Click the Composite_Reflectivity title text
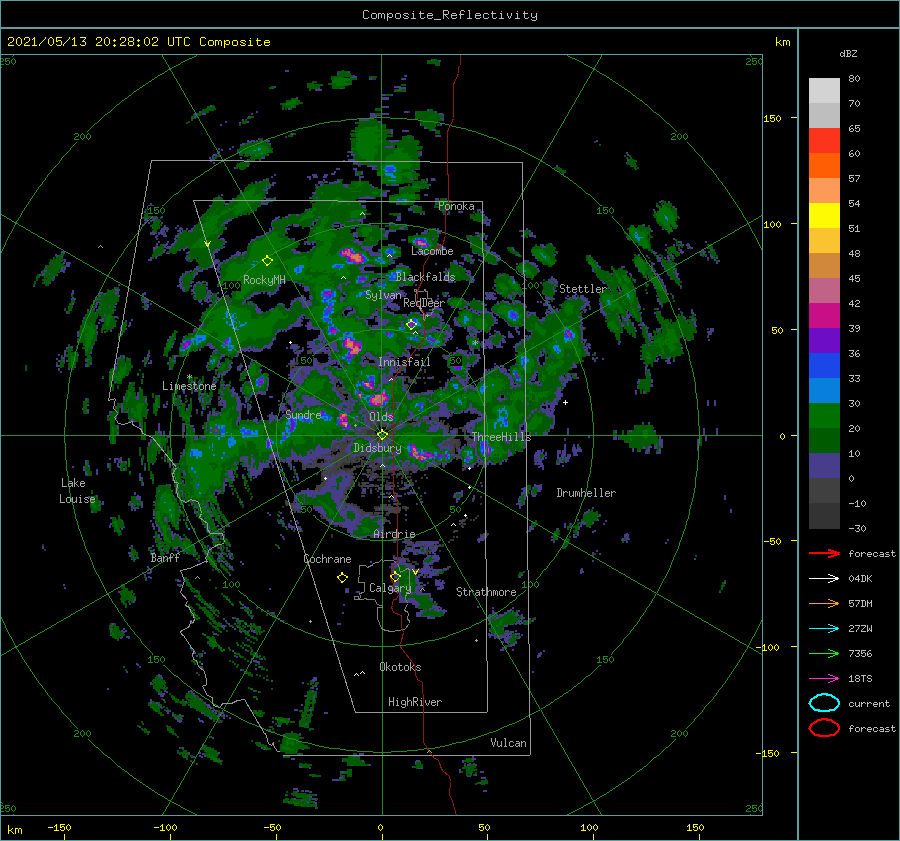Viewport: 900px width, 841px height. 450,15
